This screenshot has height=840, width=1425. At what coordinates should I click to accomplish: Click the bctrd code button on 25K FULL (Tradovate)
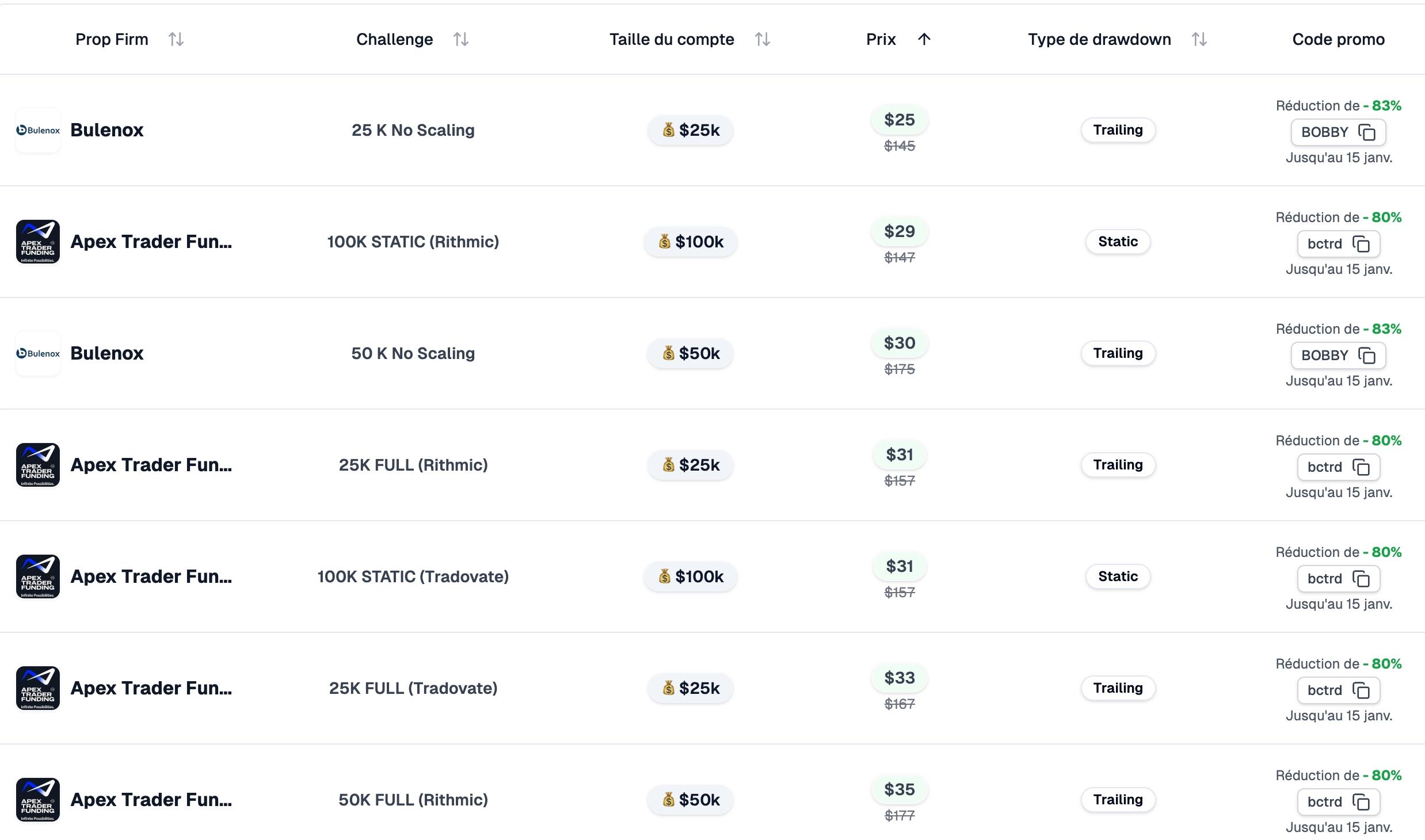pyautogui.click(x=1338, y=690)
